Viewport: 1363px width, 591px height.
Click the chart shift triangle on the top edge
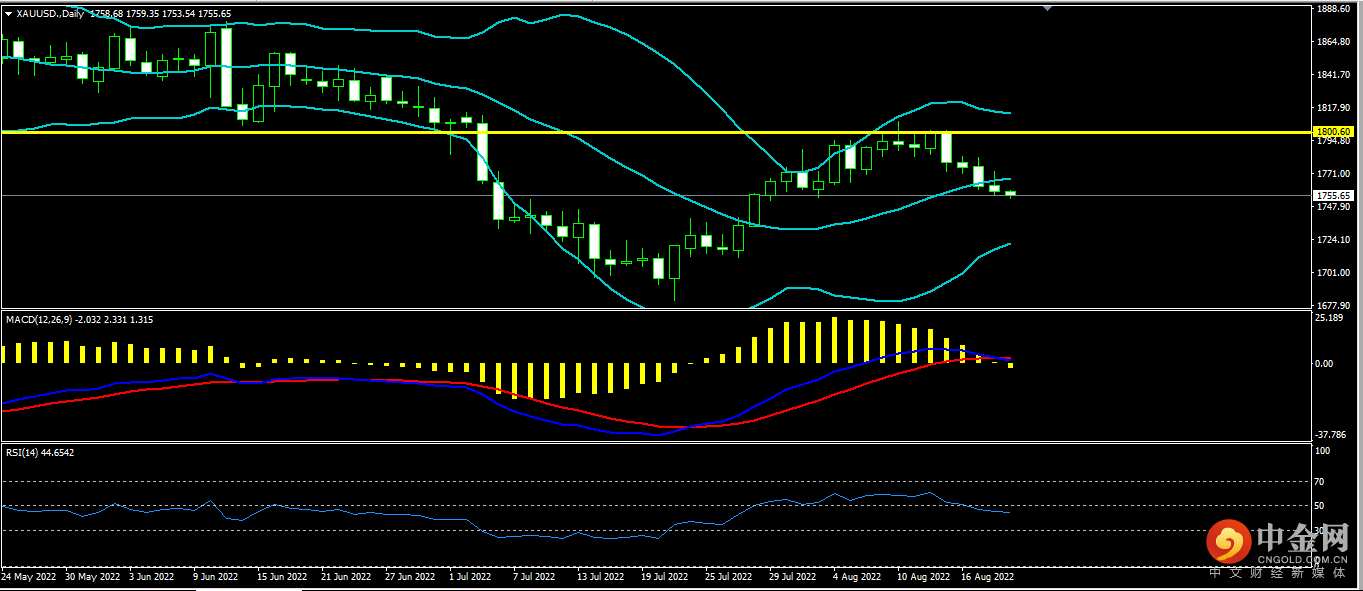click(x=1047, y=7)
